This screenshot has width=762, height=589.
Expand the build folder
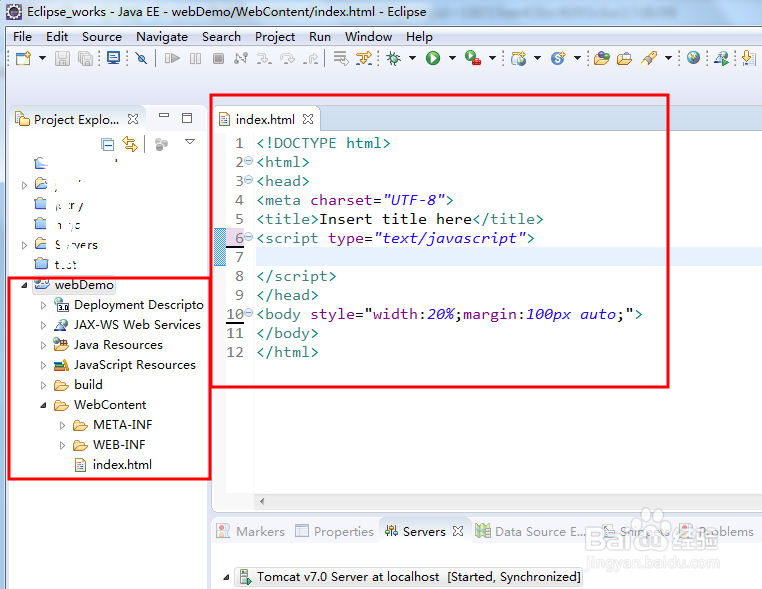43,385
